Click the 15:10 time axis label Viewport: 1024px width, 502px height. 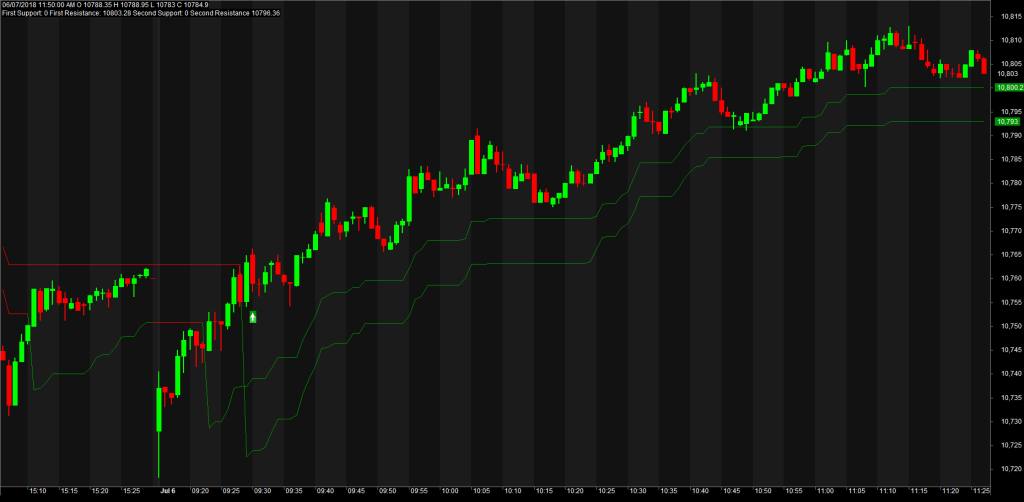point(38,490)
